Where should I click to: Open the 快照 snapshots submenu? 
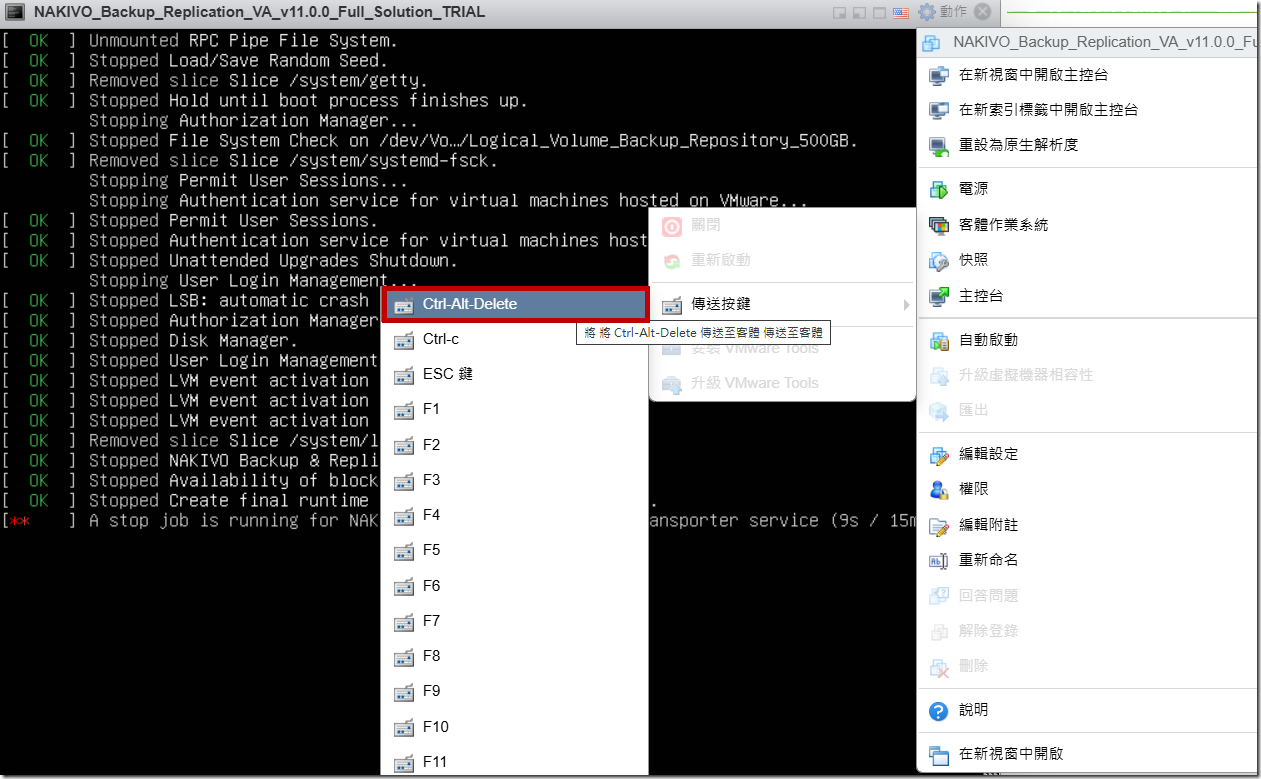click(1086, 260)
